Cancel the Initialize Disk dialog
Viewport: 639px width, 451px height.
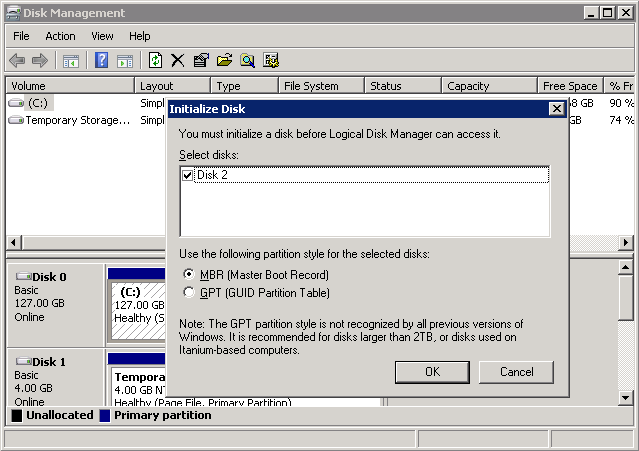516,372
